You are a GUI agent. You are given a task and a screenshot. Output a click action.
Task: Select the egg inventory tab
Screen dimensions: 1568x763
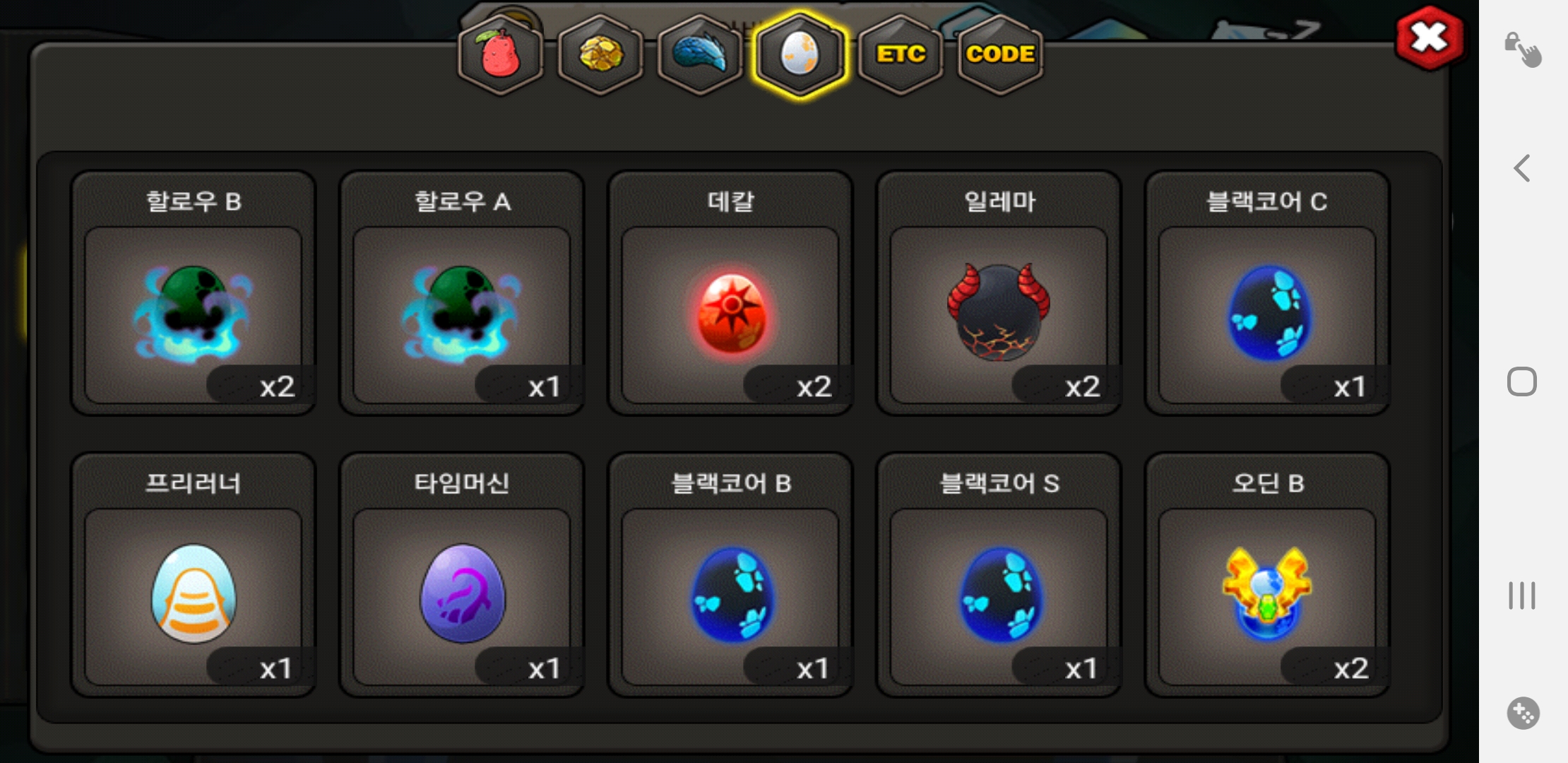coord(800,55)
